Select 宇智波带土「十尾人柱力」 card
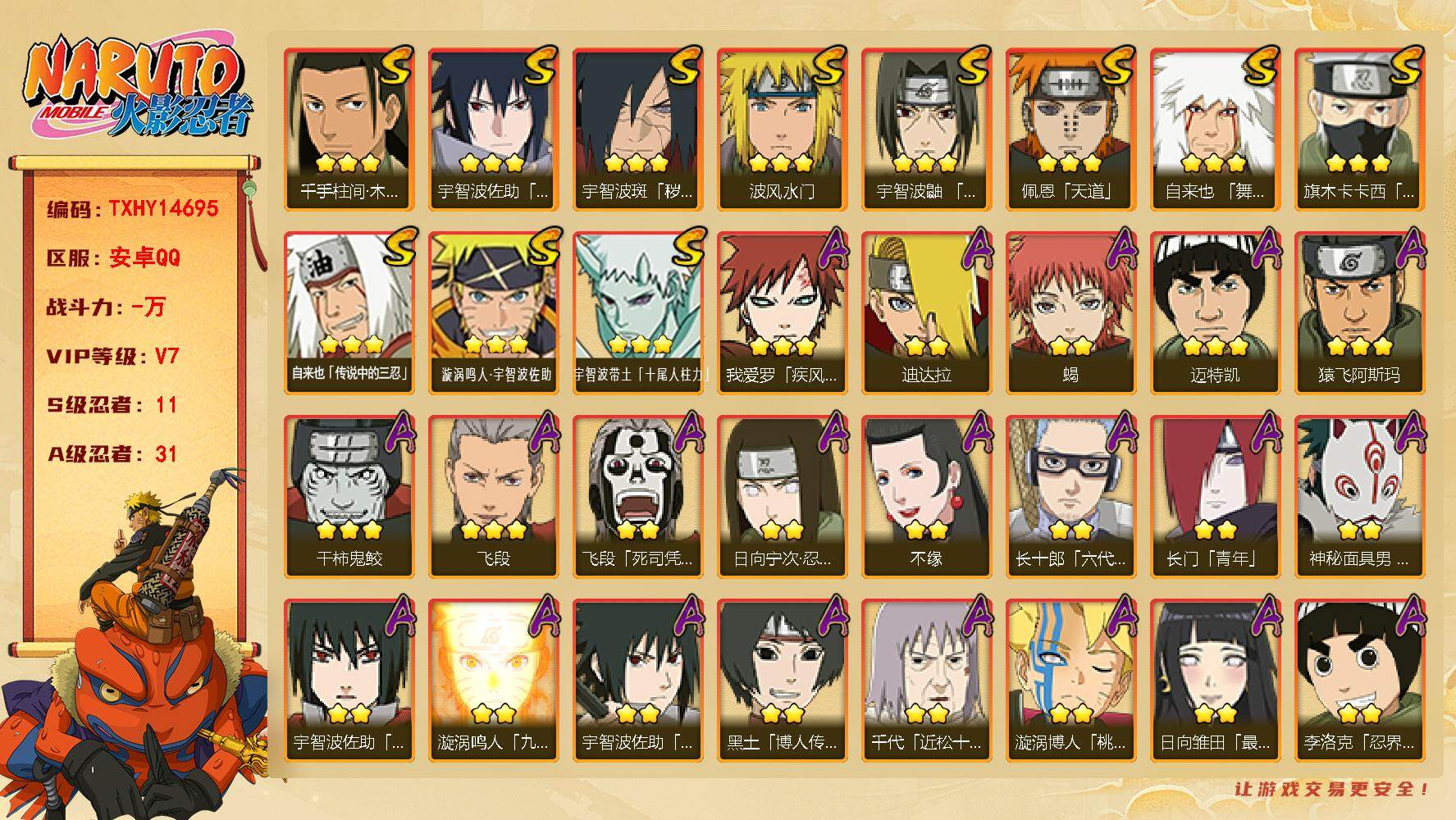This screenshot has height=820, width=1456. tap(638, 313)
